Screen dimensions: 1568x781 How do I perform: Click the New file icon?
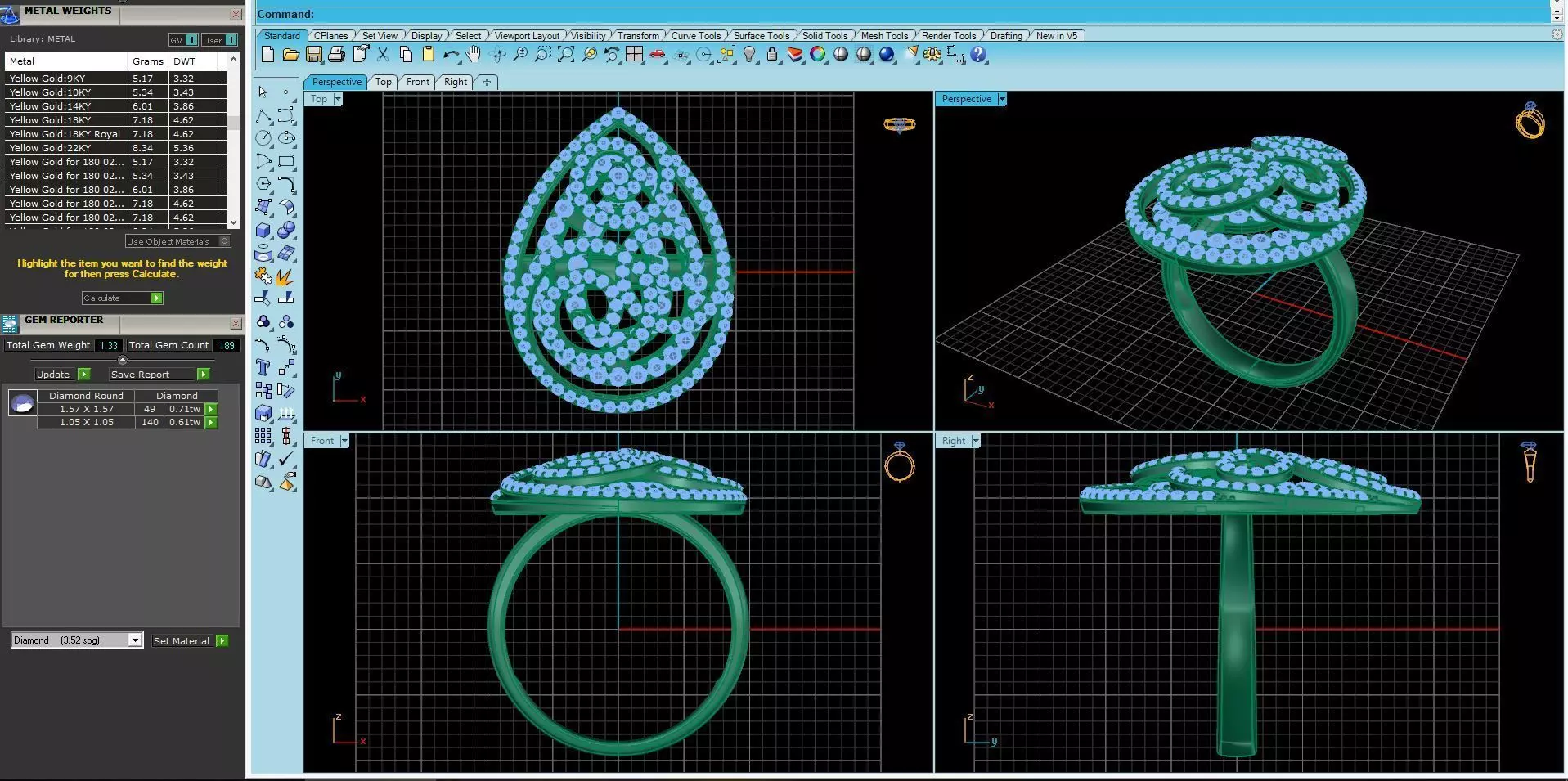(267, 55)
